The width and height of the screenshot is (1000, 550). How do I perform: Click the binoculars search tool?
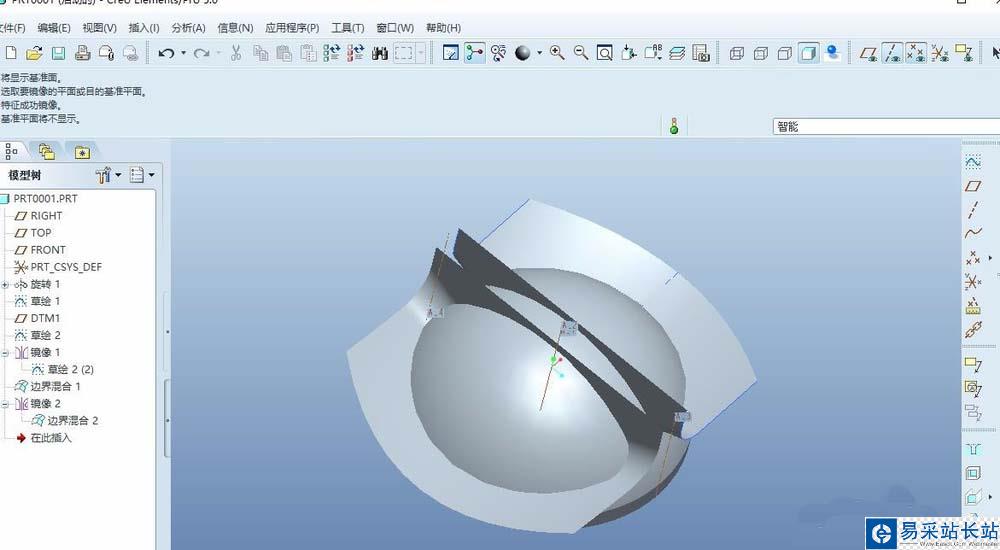click(x=380, y=53)
